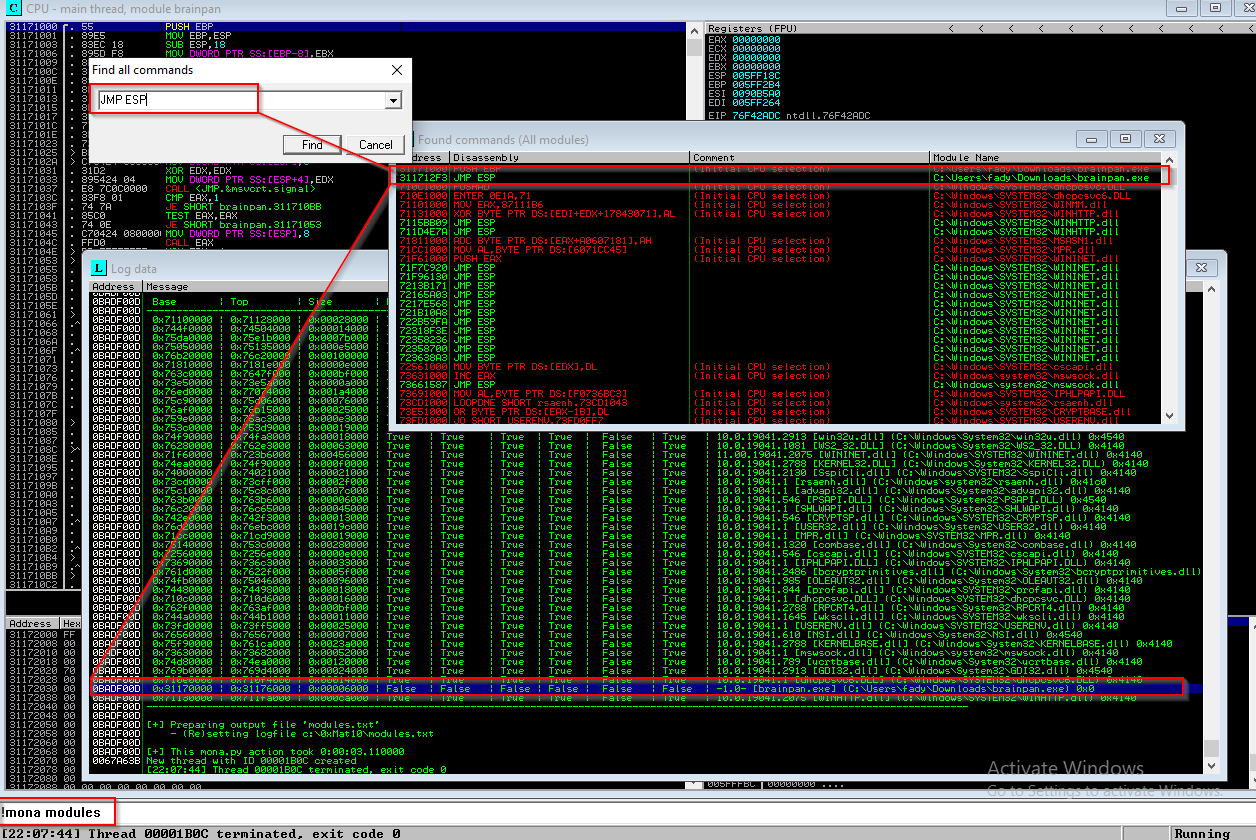Close the Find all commands dialog

397,71
